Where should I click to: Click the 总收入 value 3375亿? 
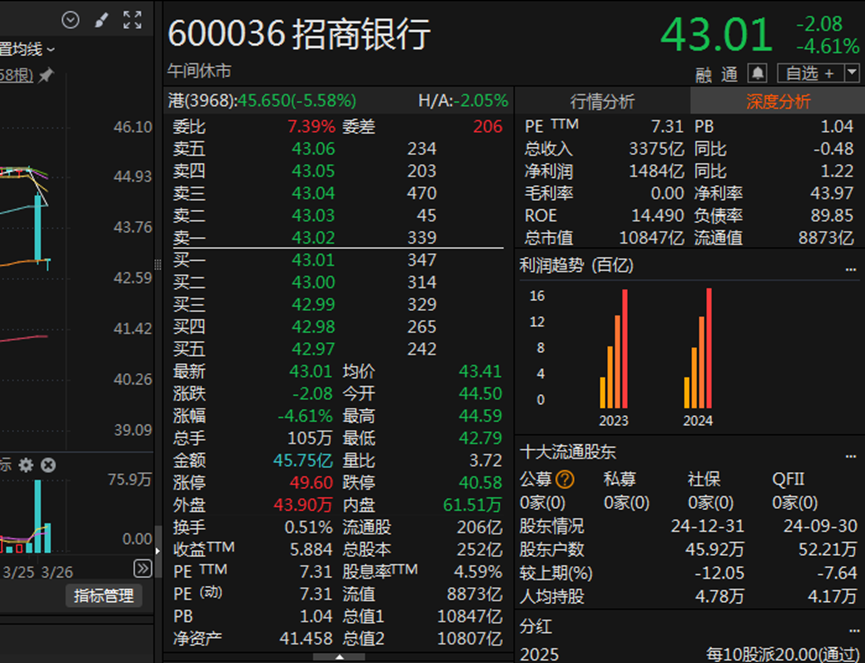point(656,149)
